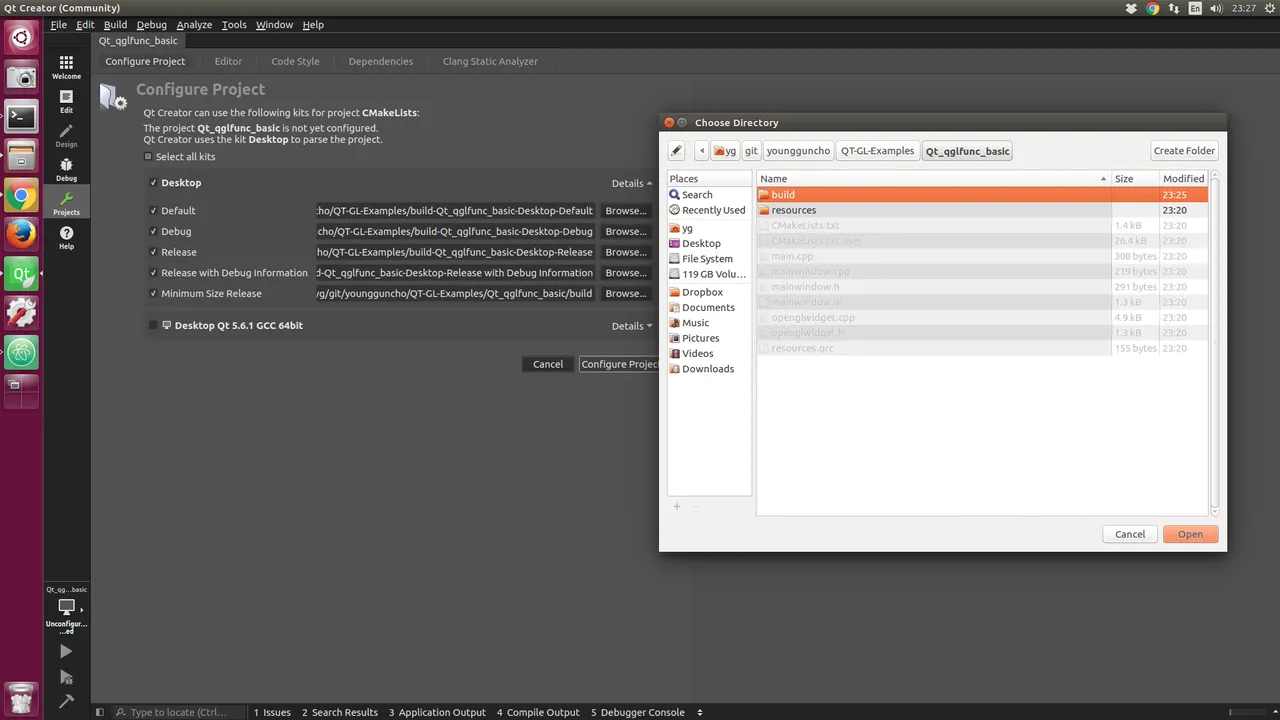This screenshot has width=1280, height=720.
Task: Switch to the Code Style tab
Action: coord(295,61)
